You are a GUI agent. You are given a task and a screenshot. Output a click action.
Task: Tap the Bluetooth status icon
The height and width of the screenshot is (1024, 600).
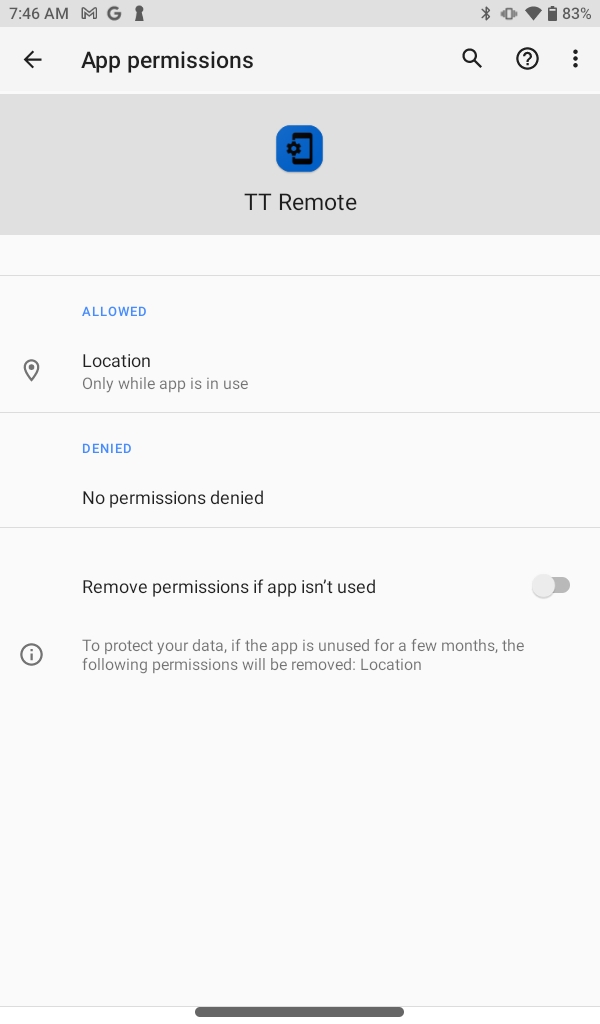tap(485, 13)
